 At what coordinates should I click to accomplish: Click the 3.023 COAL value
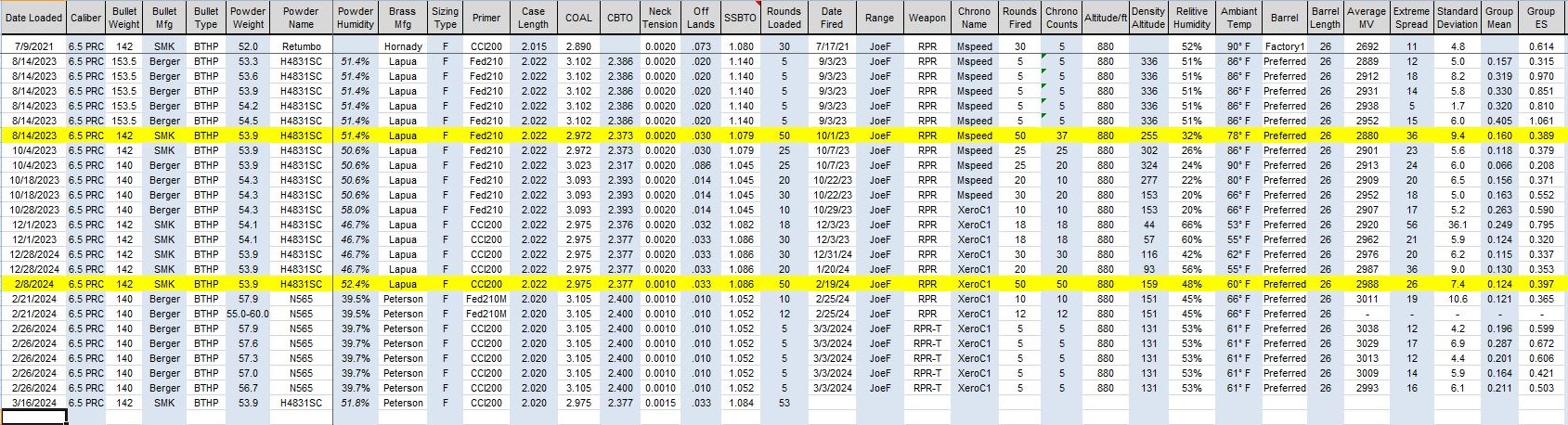pos(578,165)
